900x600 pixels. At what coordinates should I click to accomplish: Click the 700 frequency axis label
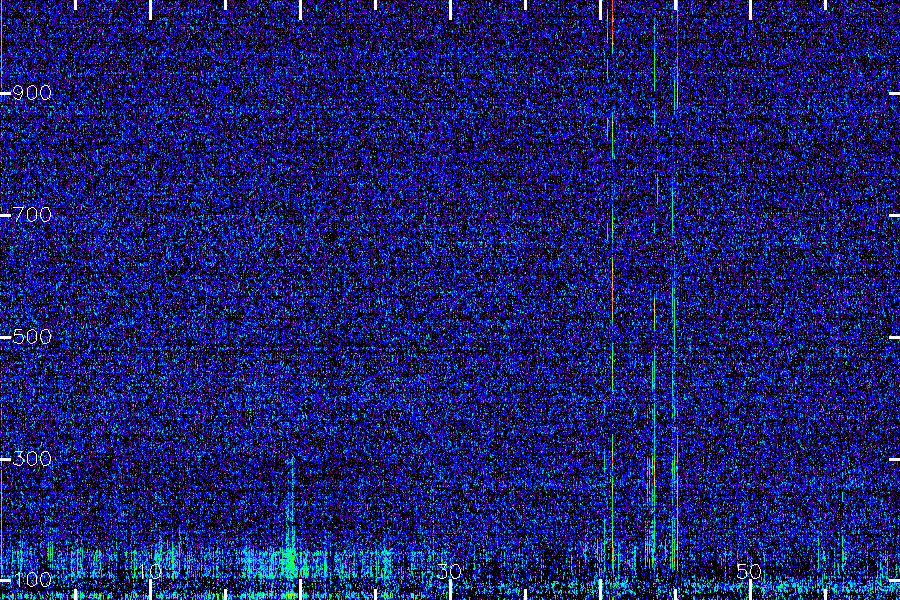pyautogui.click(x=32, y=215)
